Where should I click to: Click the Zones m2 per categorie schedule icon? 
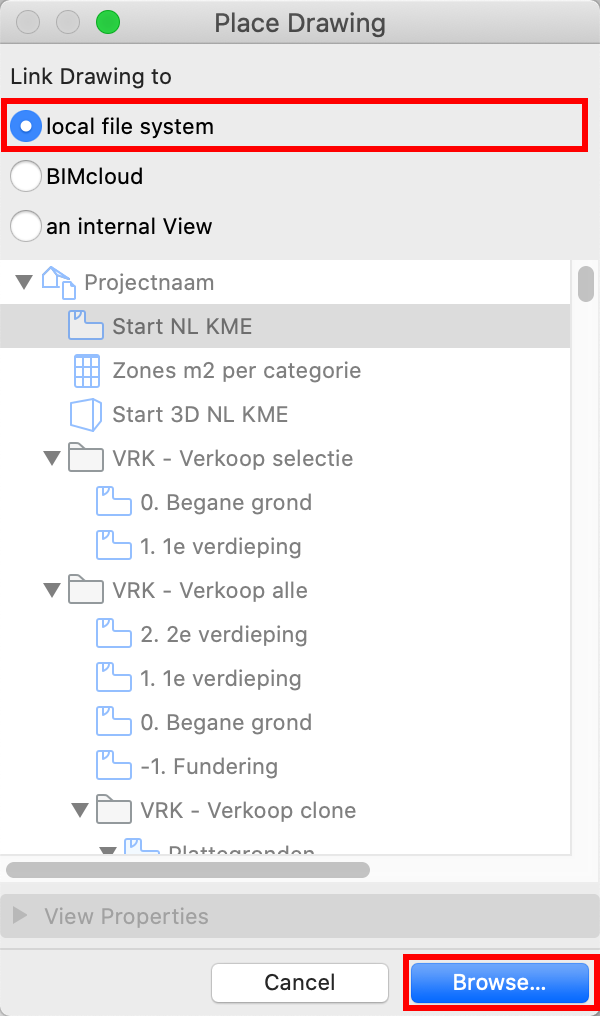86,371
